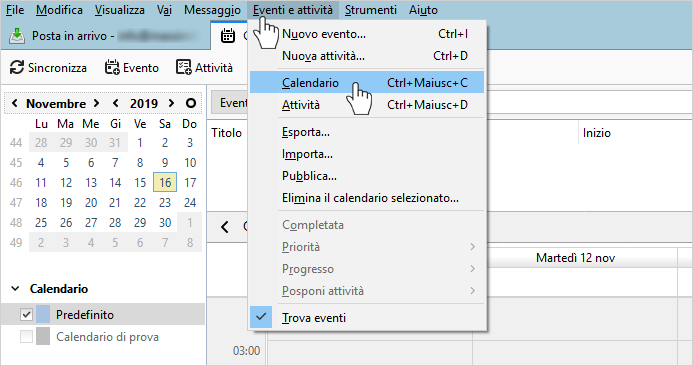The height and width of the screenshot is (366, 693).
Task: Uncheck the Predefinito calendar checkbox
Action: coord(27,315)
